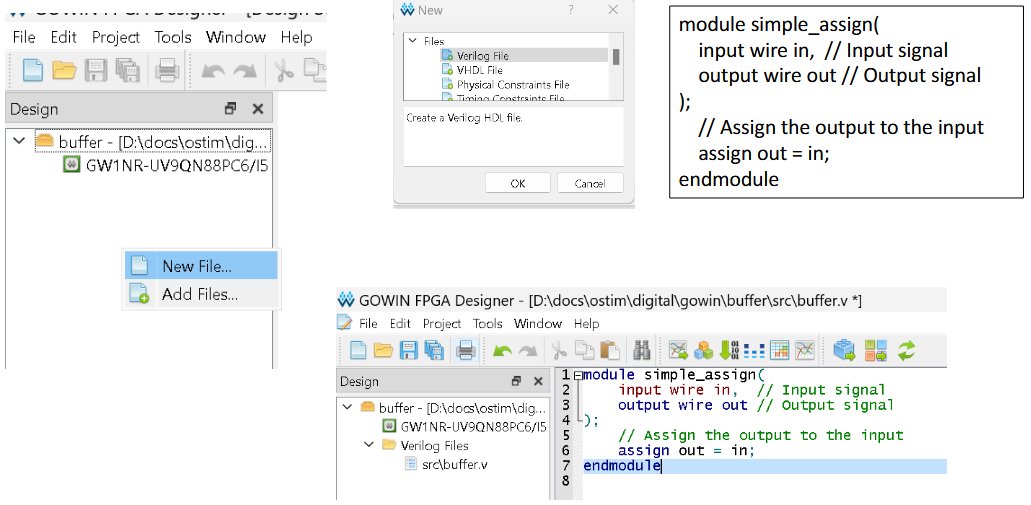The height and width of the screenshot is (505, 1031).
Task: Close Design panel in window with context menu
Action: tap(258, 109)
